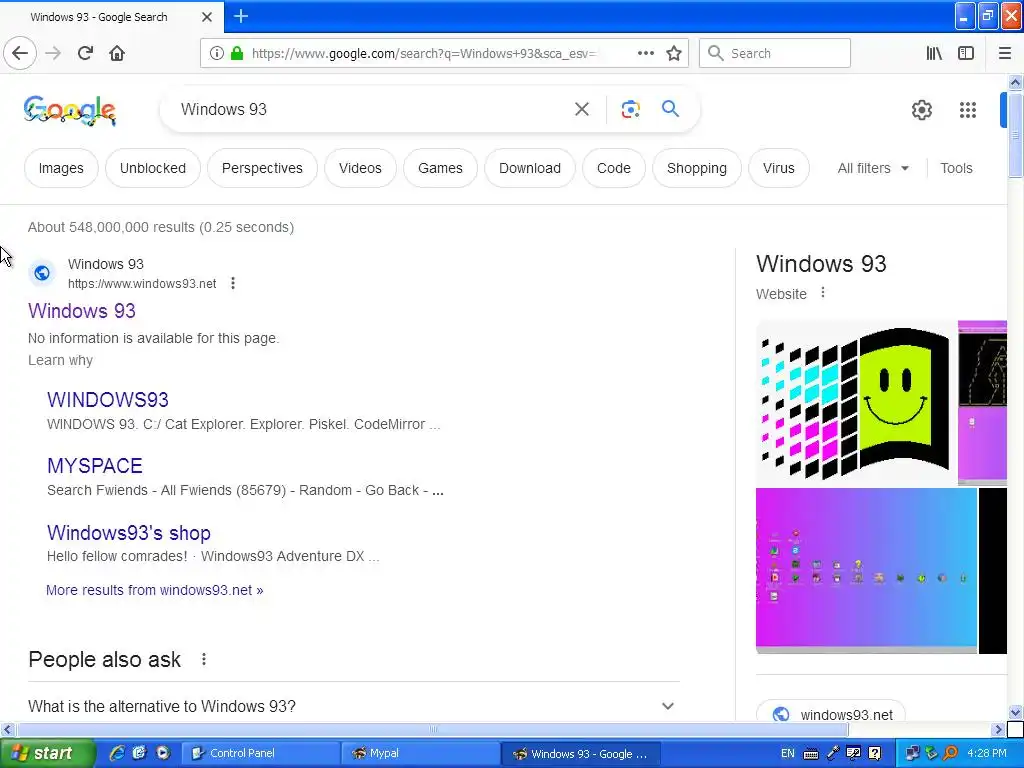Click the on-screen keyboard tray icon
This screenshot has height=768, width=1024.
(810, 754)
